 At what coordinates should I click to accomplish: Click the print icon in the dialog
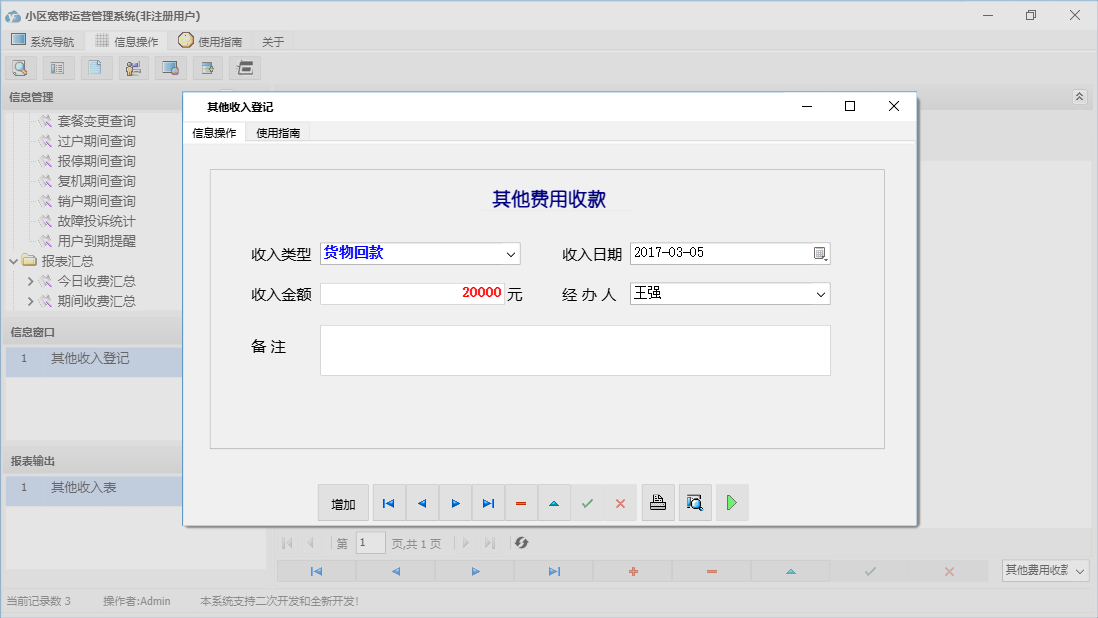point(658,503)
